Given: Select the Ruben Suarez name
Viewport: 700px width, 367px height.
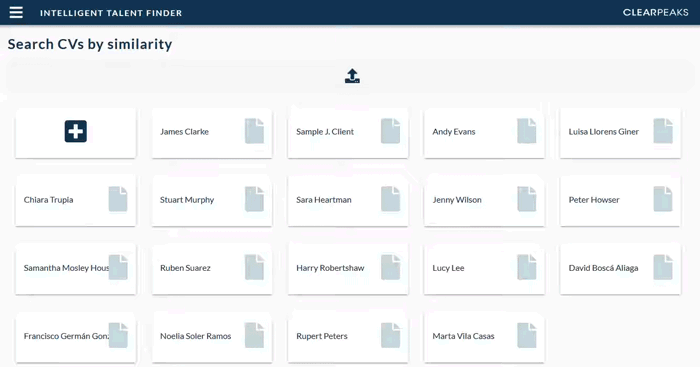Looking at the screenshot, I should [185, 268].
